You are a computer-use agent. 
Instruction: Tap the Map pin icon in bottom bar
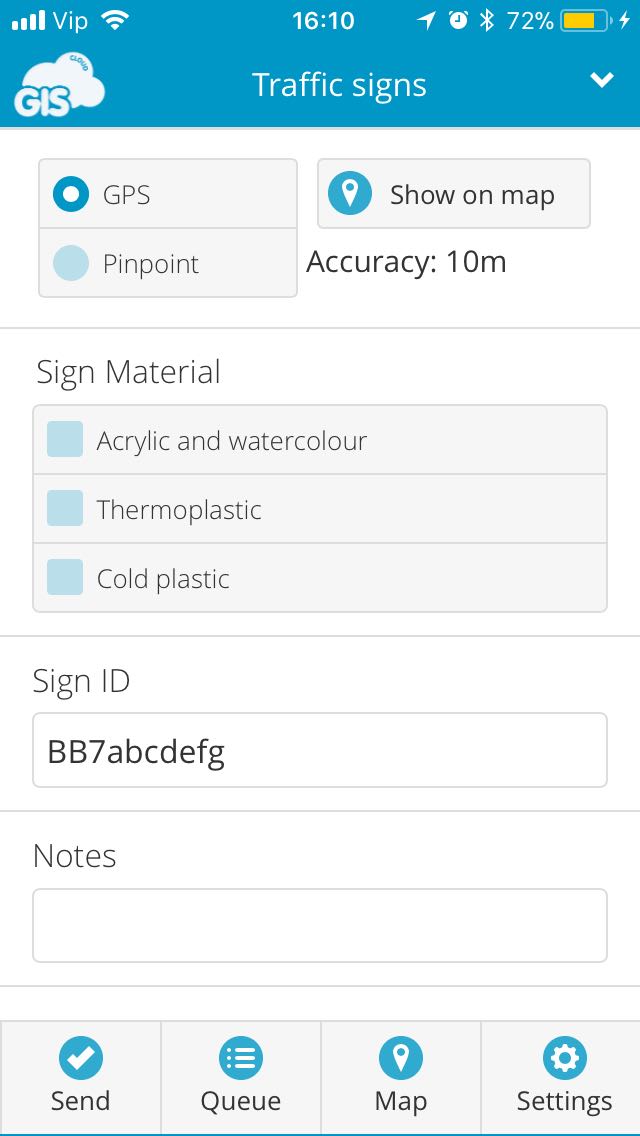pos(401,1058)
